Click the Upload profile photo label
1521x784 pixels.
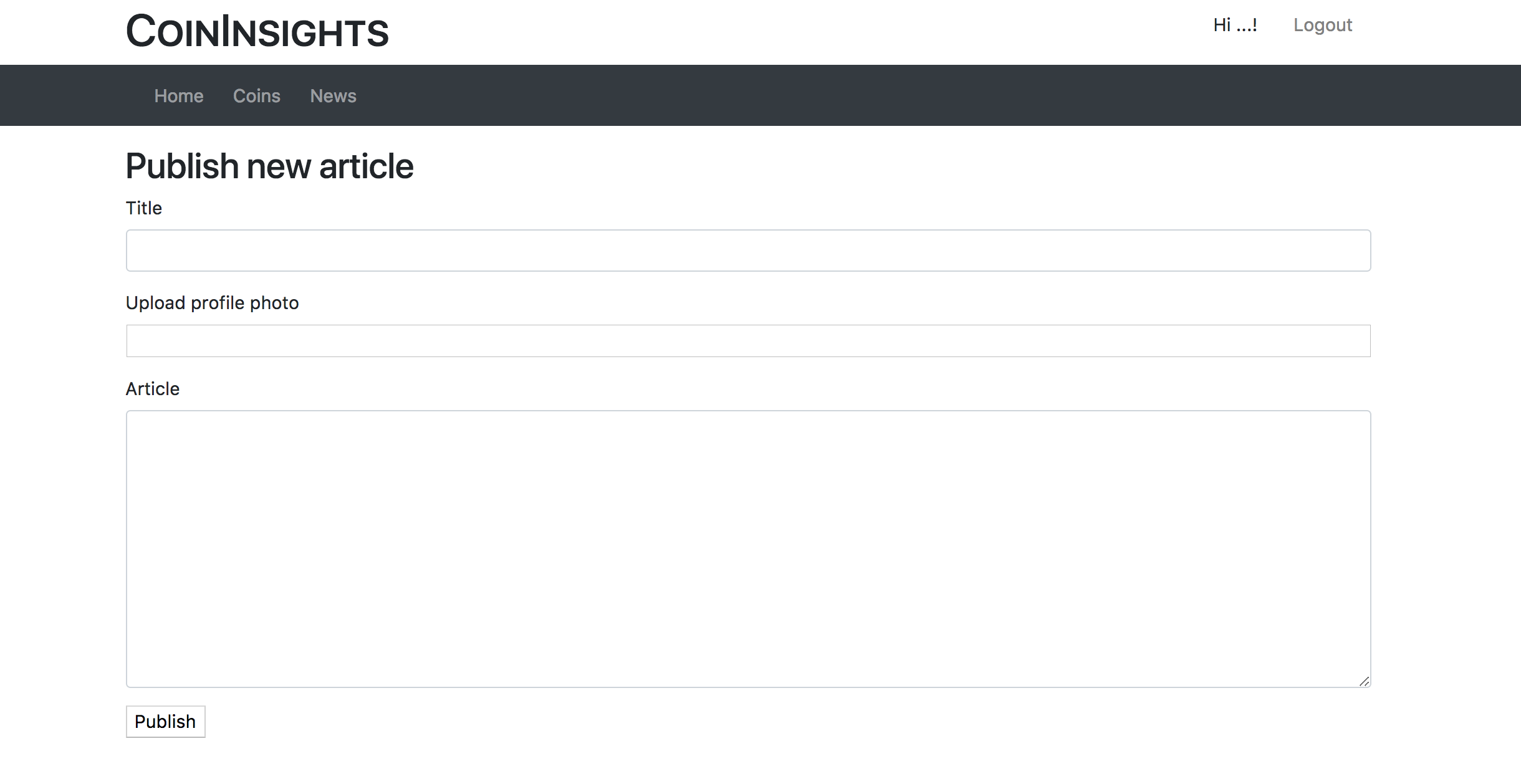213,303
